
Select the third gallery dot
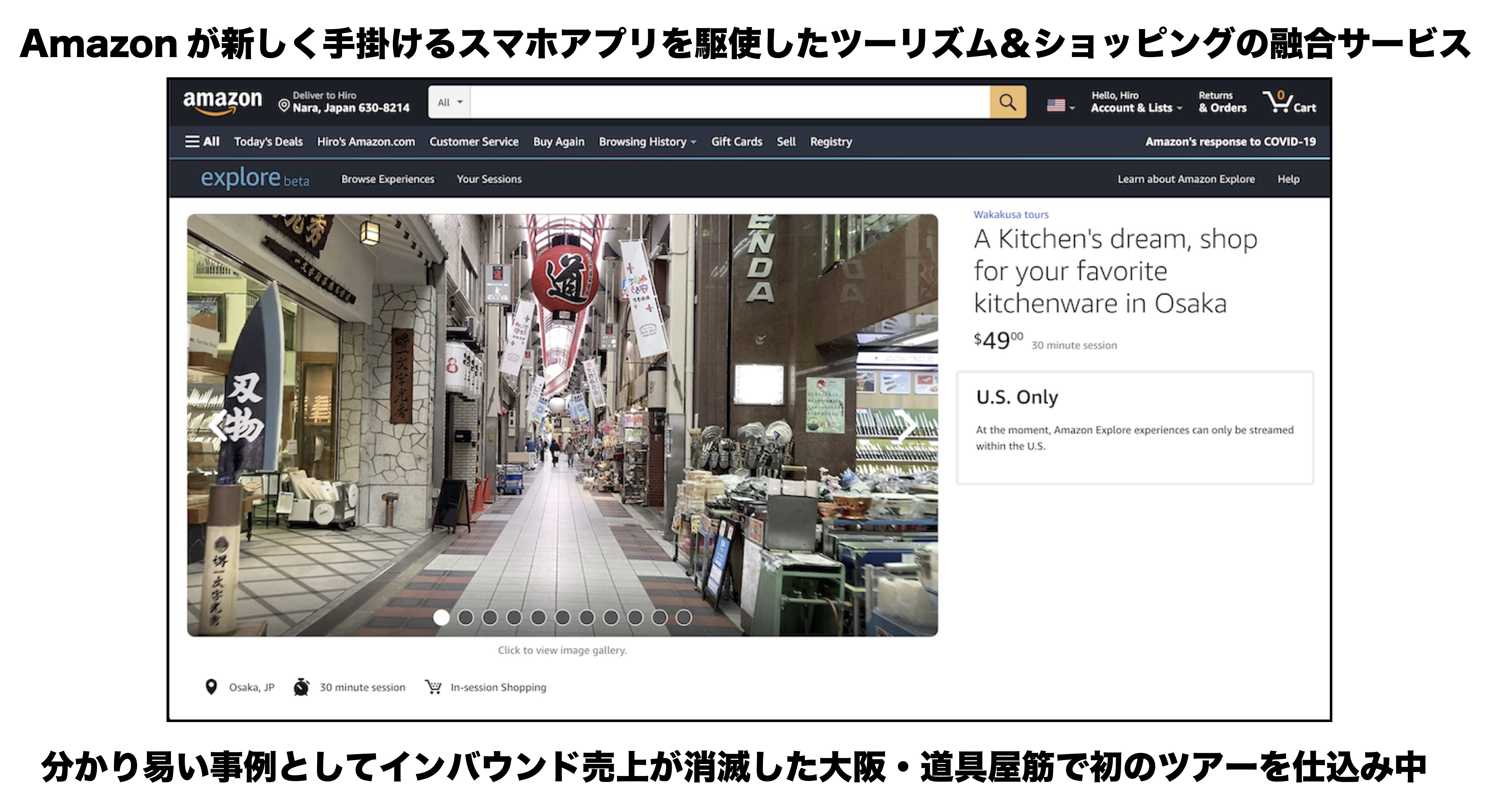point(490,618)
